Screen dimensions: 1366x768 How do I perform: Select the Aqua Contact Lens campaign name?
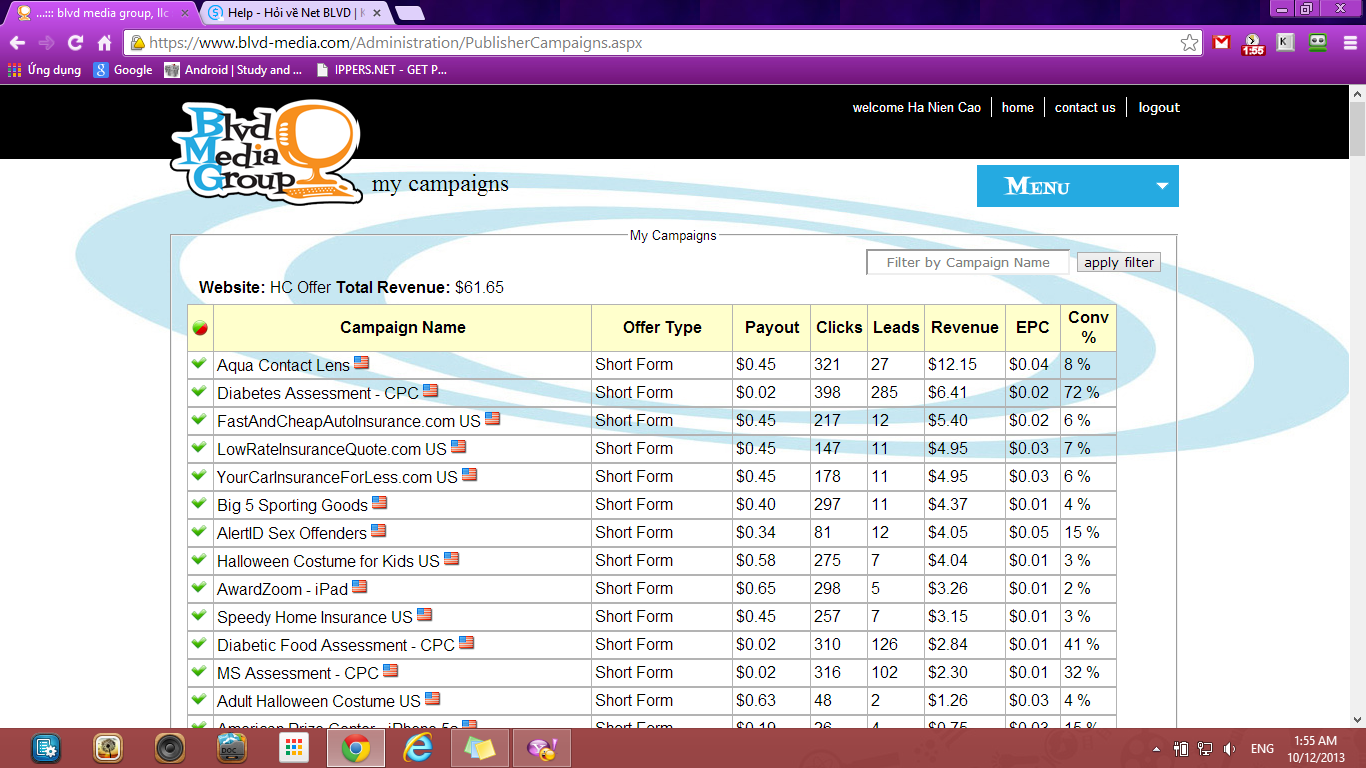pyautogui.click(x=283, y=365)
